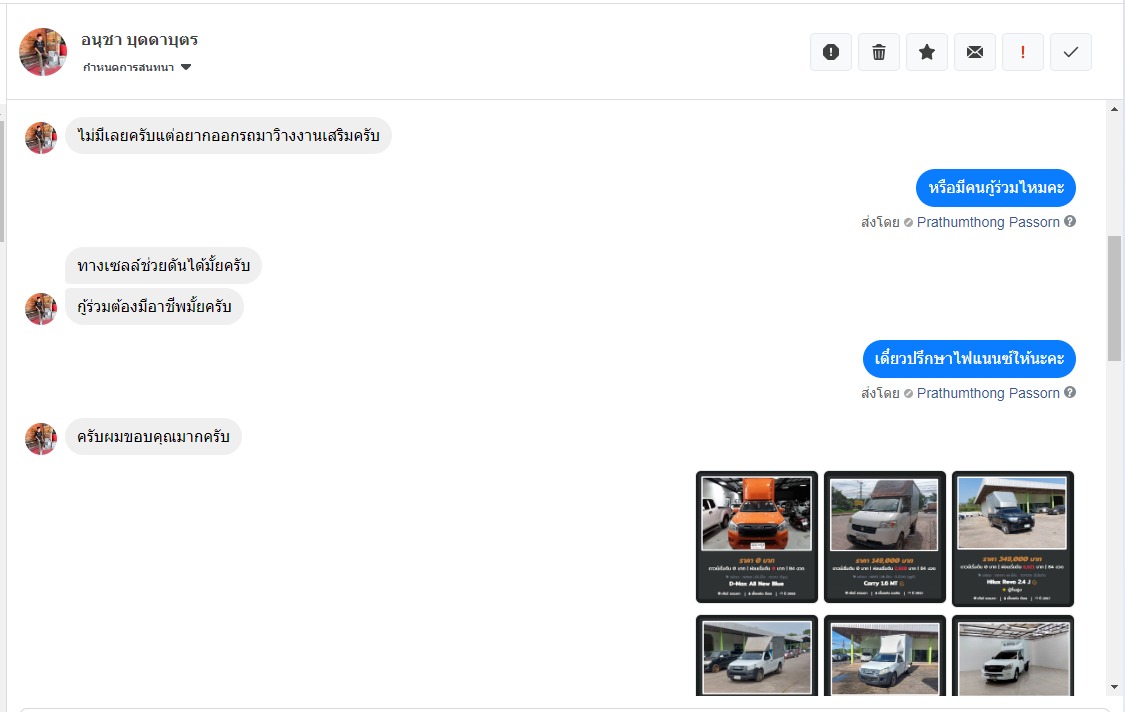
Task: Expand the กำหนดการสนทนา dropdown
Action: click(x=137, y=67)
